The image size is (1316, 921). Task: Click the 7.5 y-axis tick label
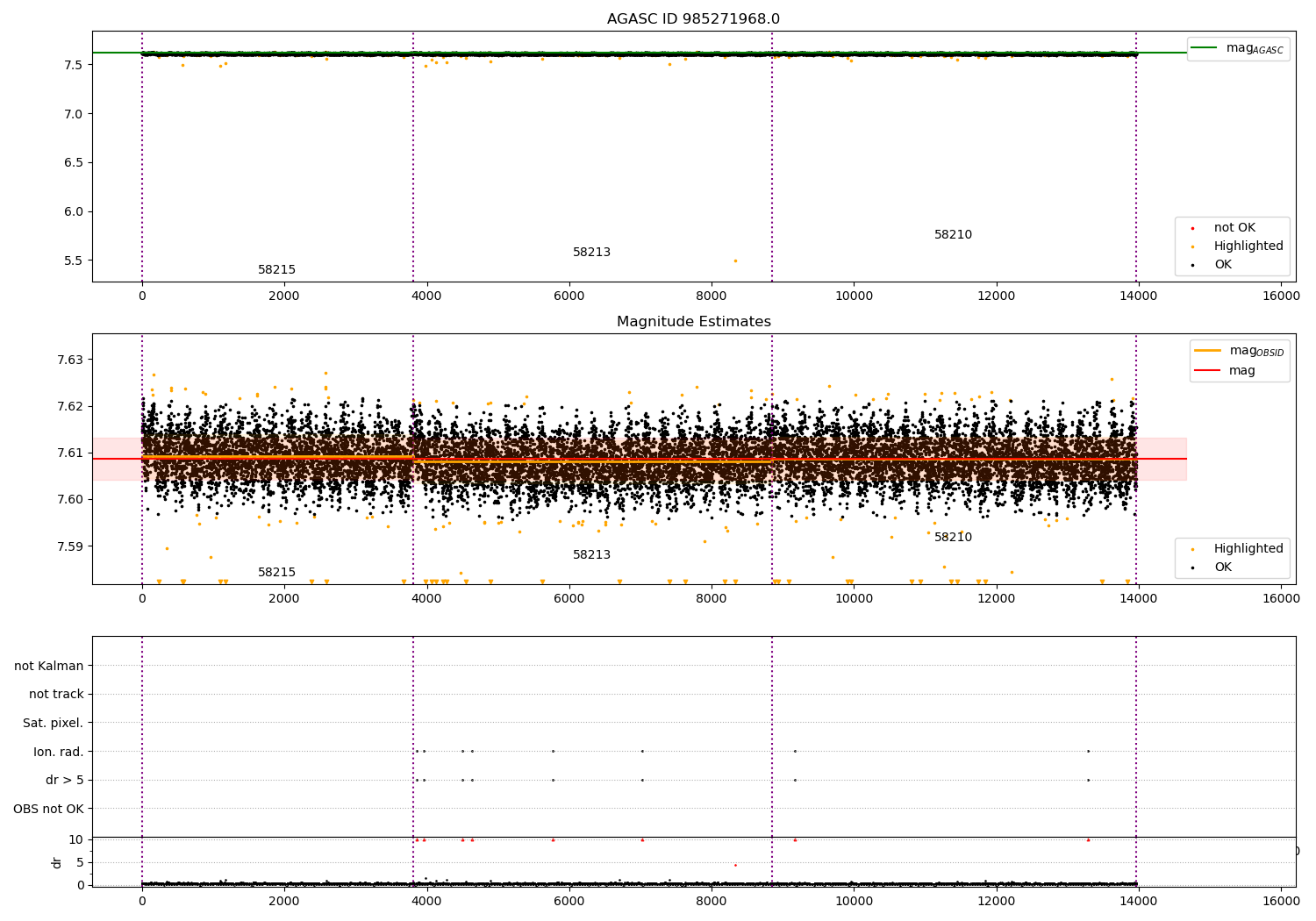(73, 65)
